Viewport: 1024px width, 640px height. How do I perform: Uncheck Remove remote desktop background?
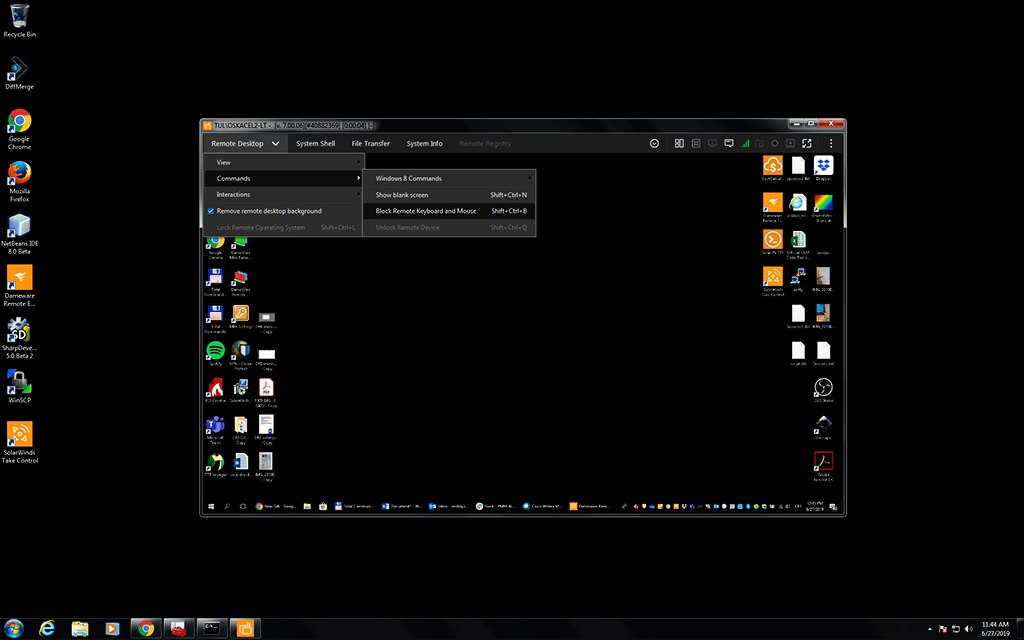[210, 211]
